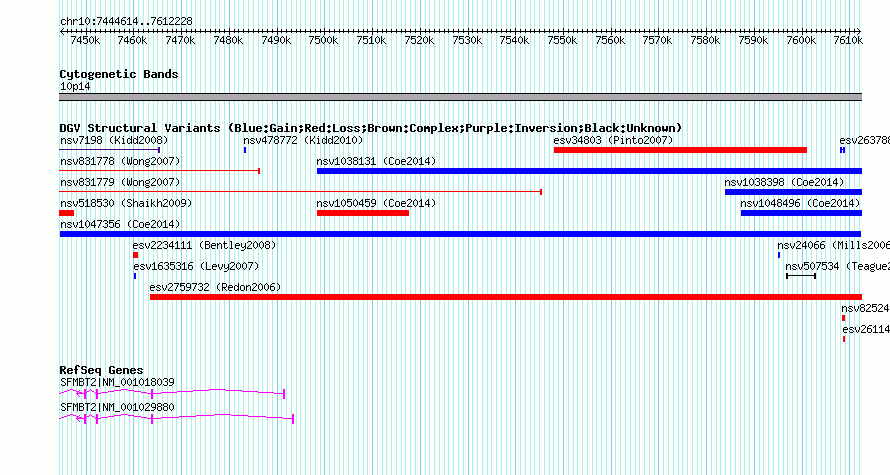Select nsv1038131 (Coe2014) blue gain bar
This screenshot has width=890, height=475.
pyautogui.click(x=589, y=171)
